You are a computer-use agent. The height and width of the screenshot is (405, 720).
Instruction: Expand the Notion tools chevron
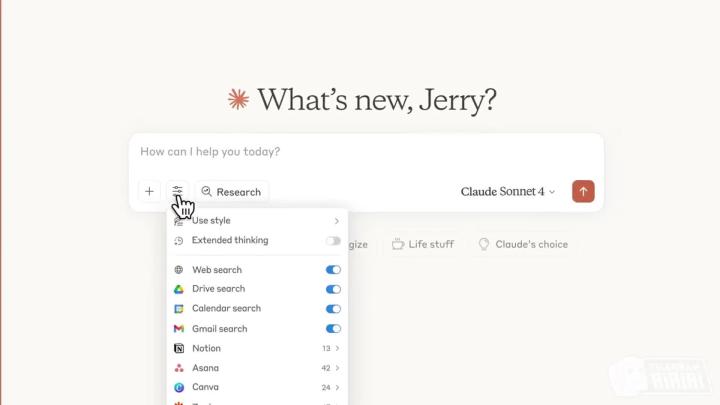click(x=337, y=349)
